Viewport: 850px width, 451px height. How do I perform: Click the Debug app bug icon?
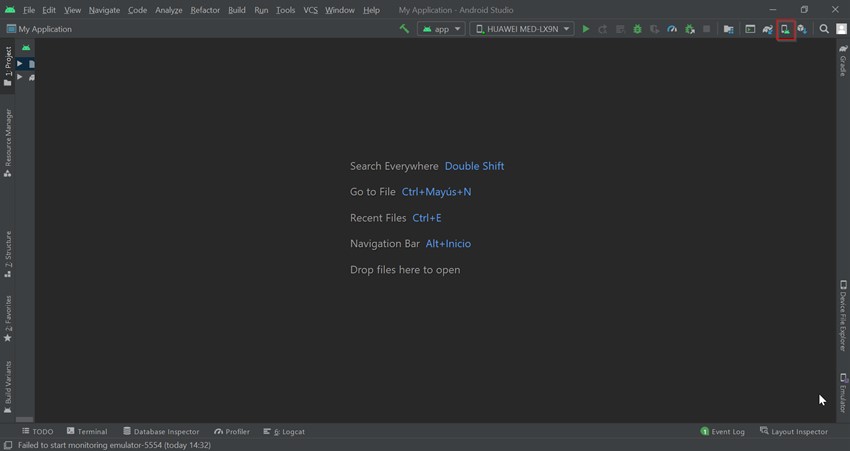pyautogui.click(x=637, y=29)
